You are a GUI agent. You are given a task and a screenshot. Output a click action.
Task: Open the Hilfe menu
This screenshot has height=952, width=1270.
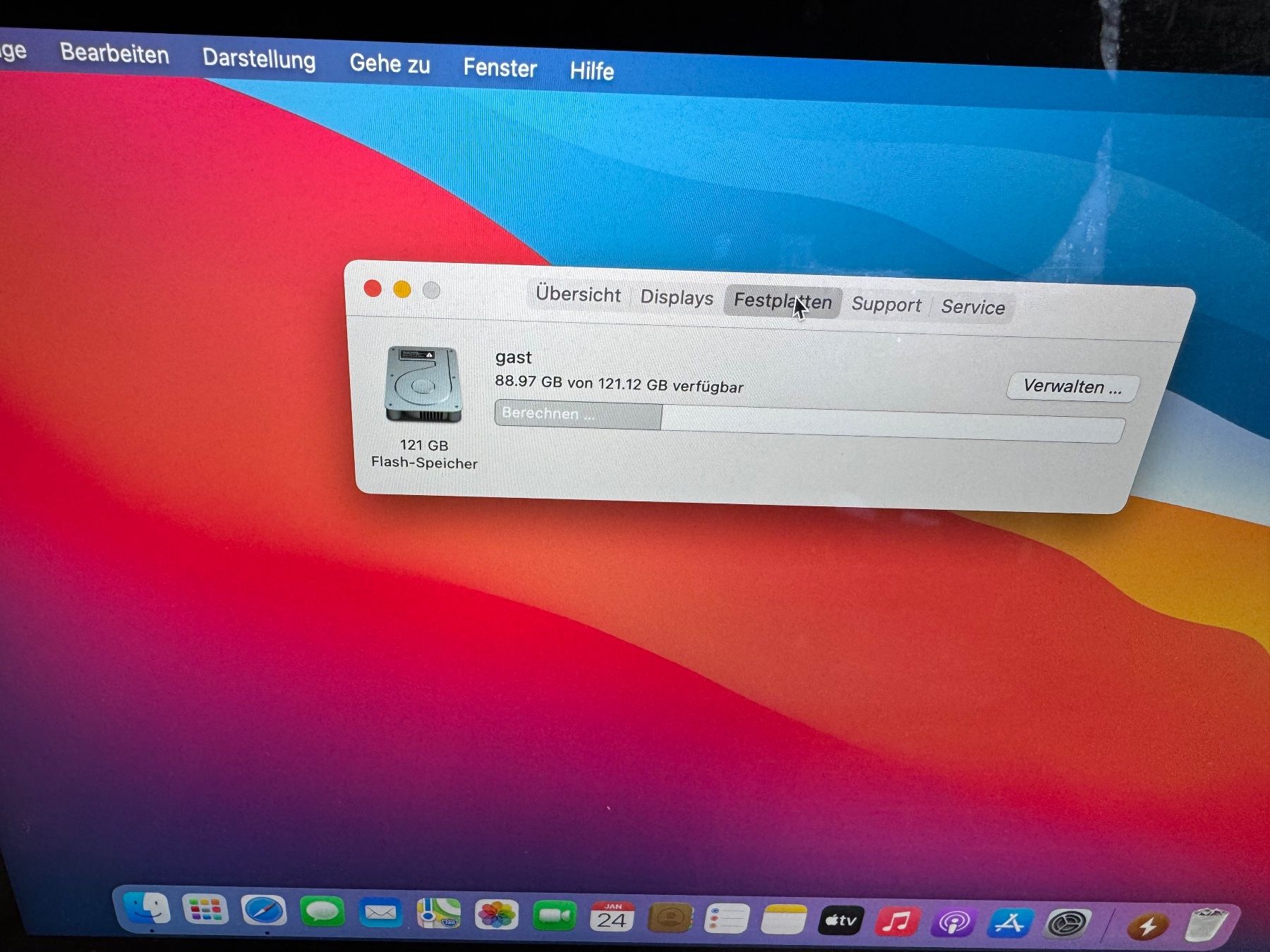coord(591,71)
